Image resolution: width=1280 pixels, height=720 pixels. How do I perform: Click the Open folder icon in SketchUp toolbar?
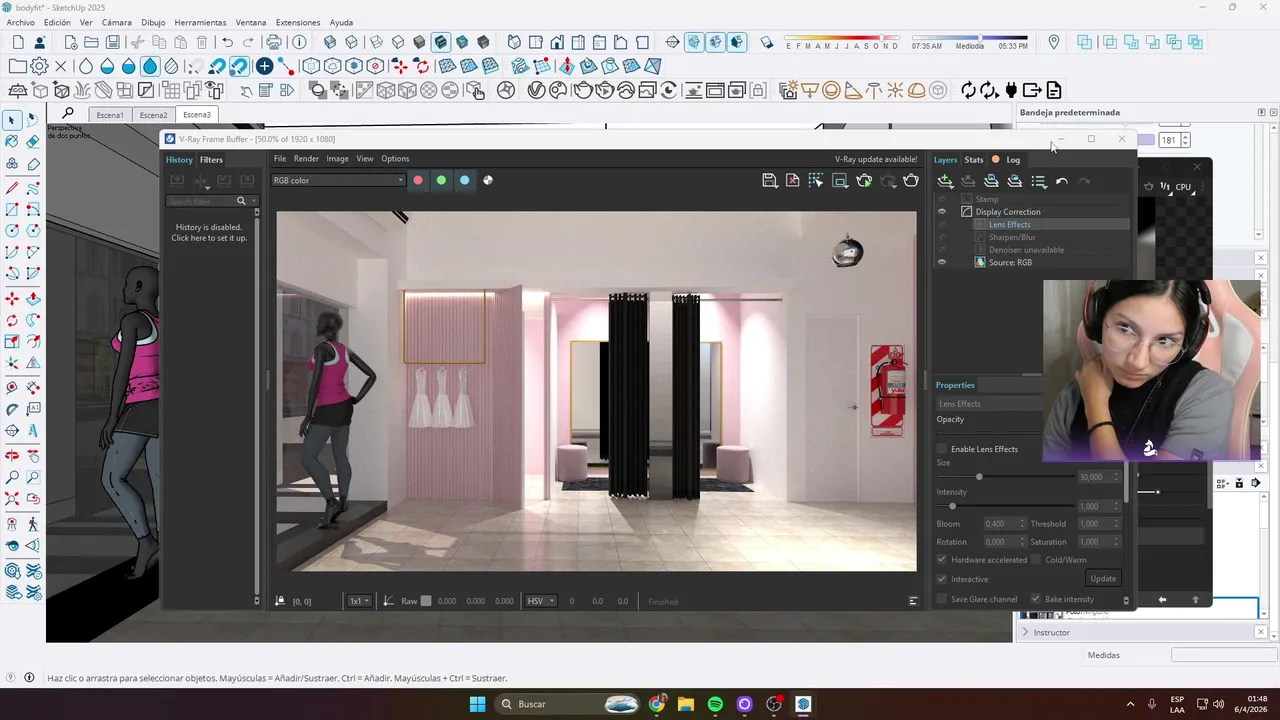pyautogui.click(x=91, y=42)
